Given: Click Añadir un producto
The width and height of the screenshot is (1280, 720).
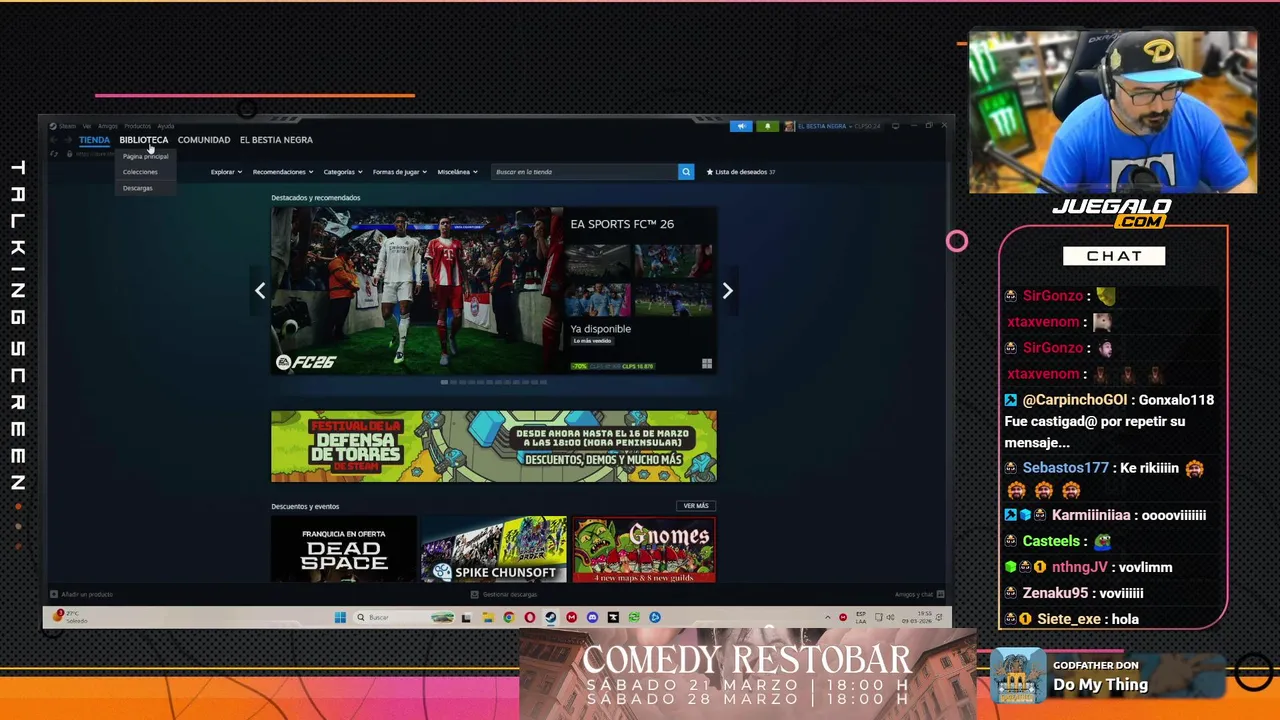Looking at the screenshot, I should [x=82, y=594].
